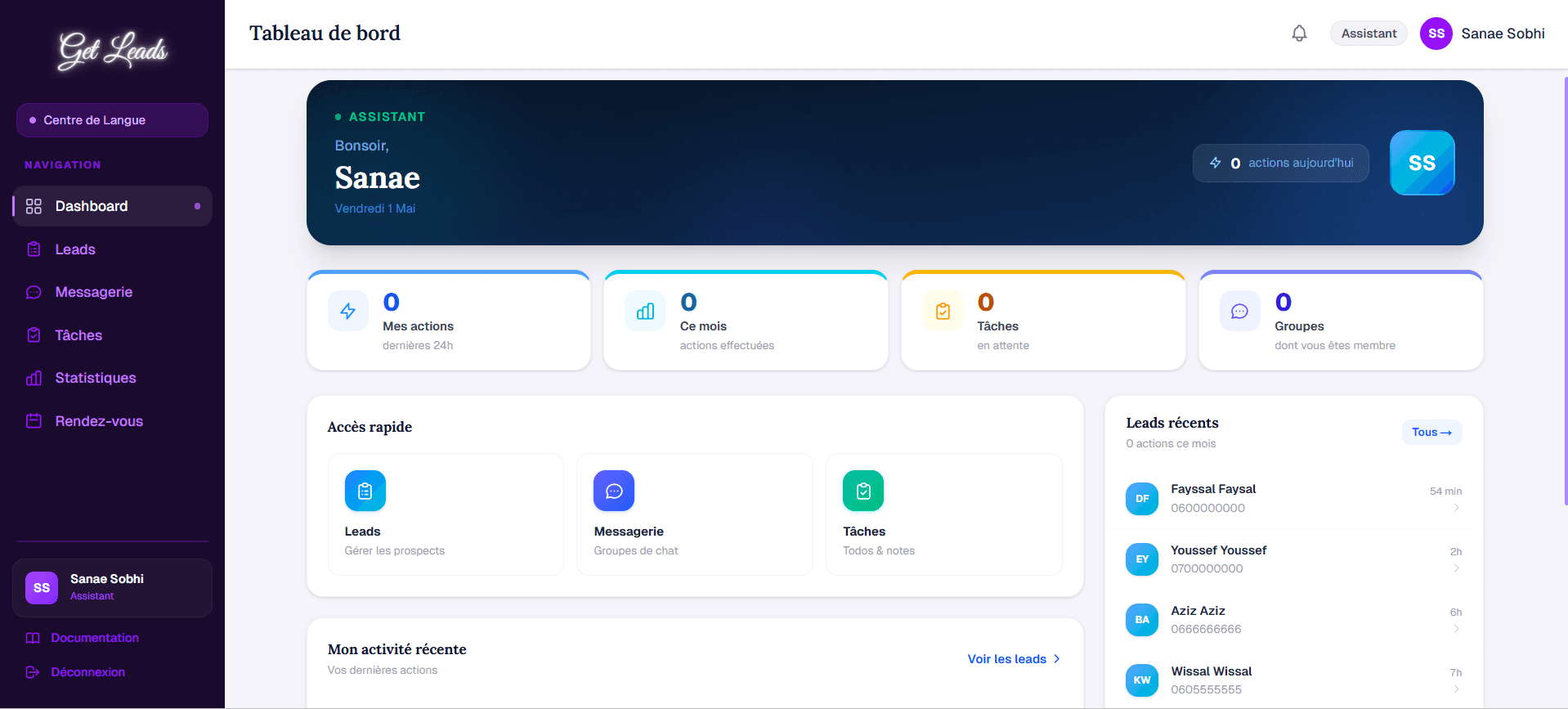Click the Get Leads logo
This screenshot has height=709, width=1568.
pyautogui.click(x=113, y=51)
